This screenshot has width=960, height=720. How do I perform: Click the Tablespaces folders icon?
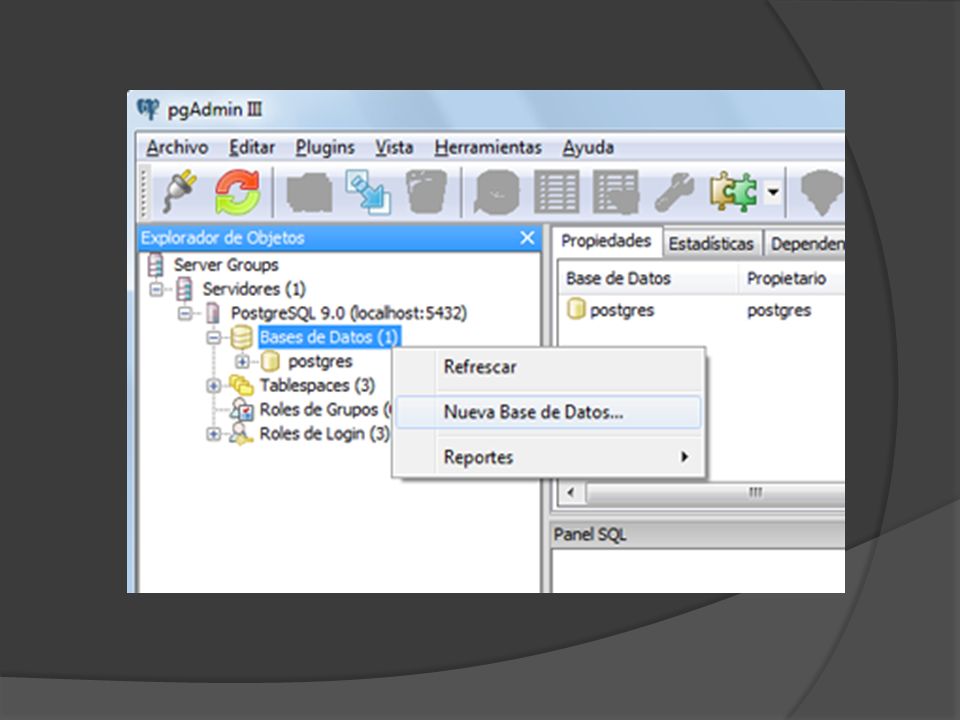click(x=241, y=385)
